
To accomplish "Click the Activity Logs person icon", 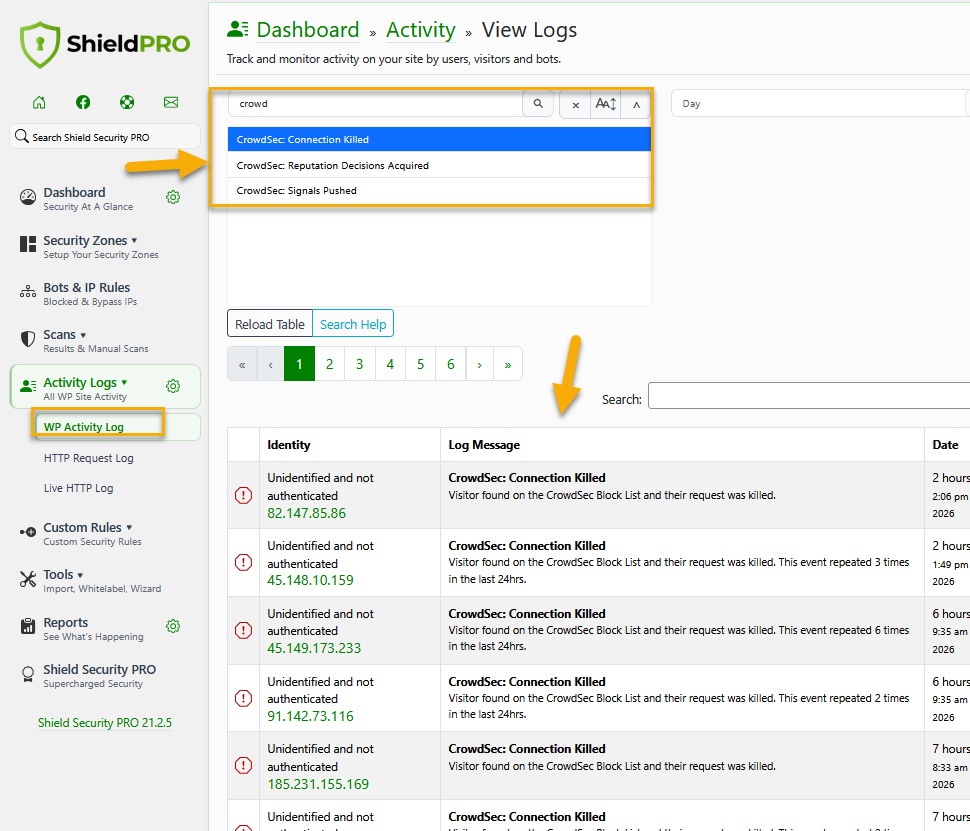I will tap(28, 386).
